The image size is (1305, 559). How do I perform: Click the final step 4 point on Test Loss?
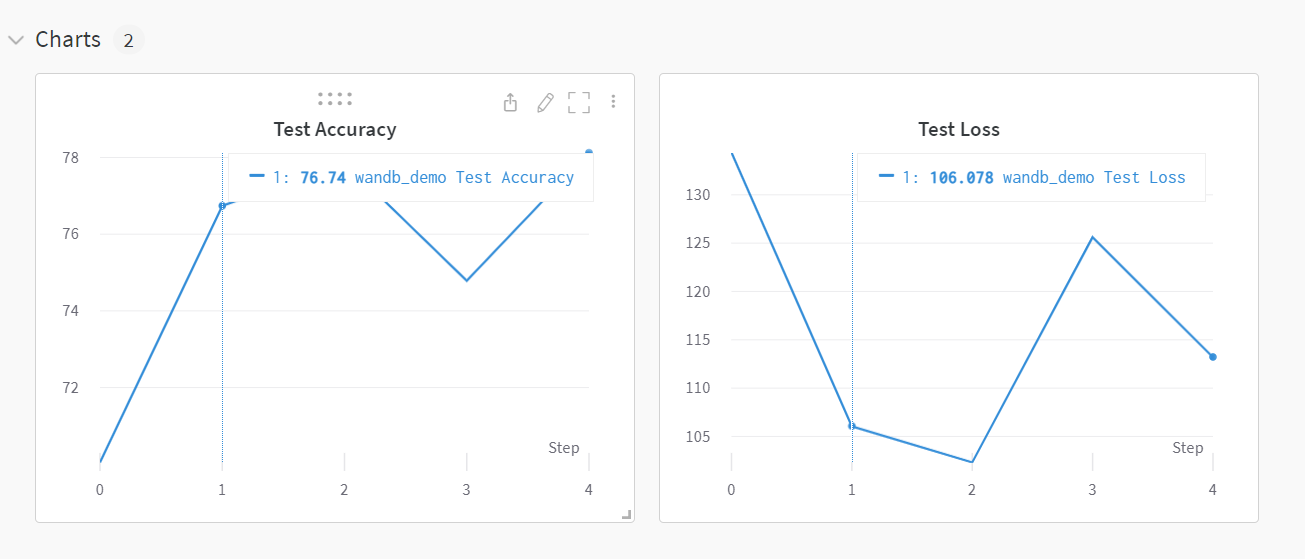pos(1213,357)
